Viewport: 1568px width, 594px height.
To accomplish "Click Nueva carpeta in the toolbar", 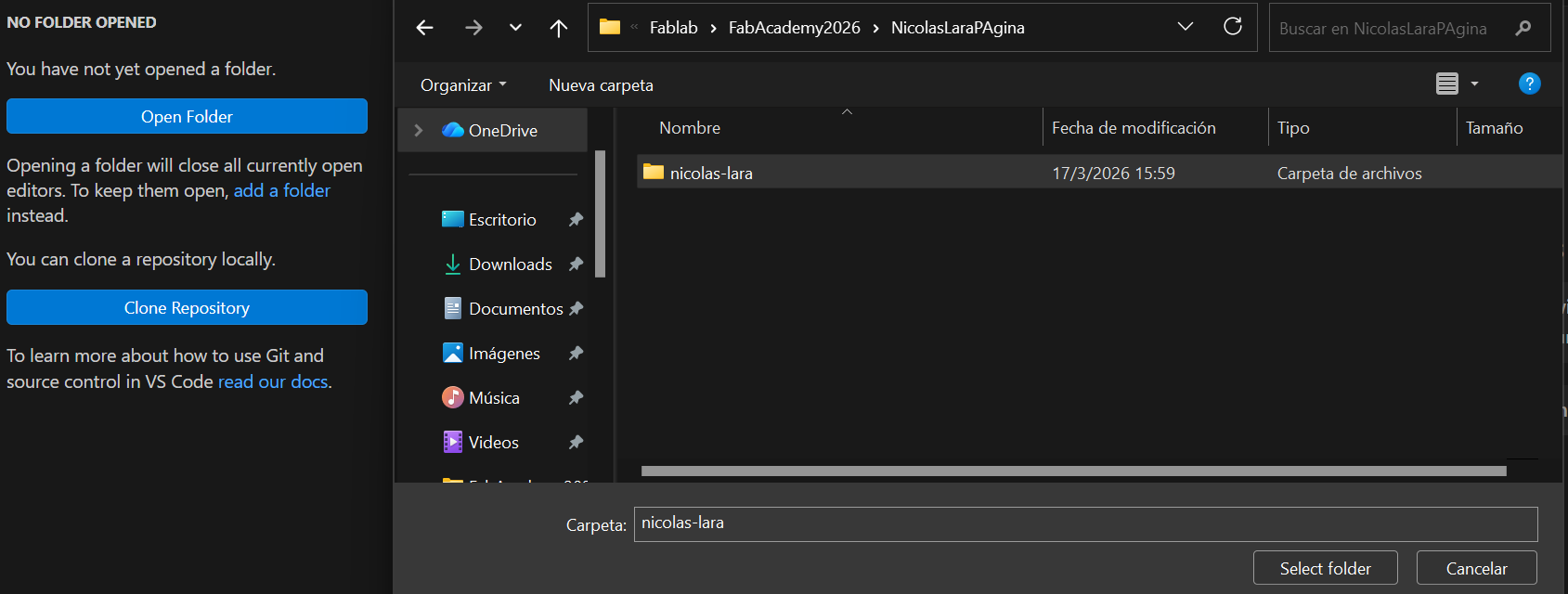I will (x=601, y=85).
